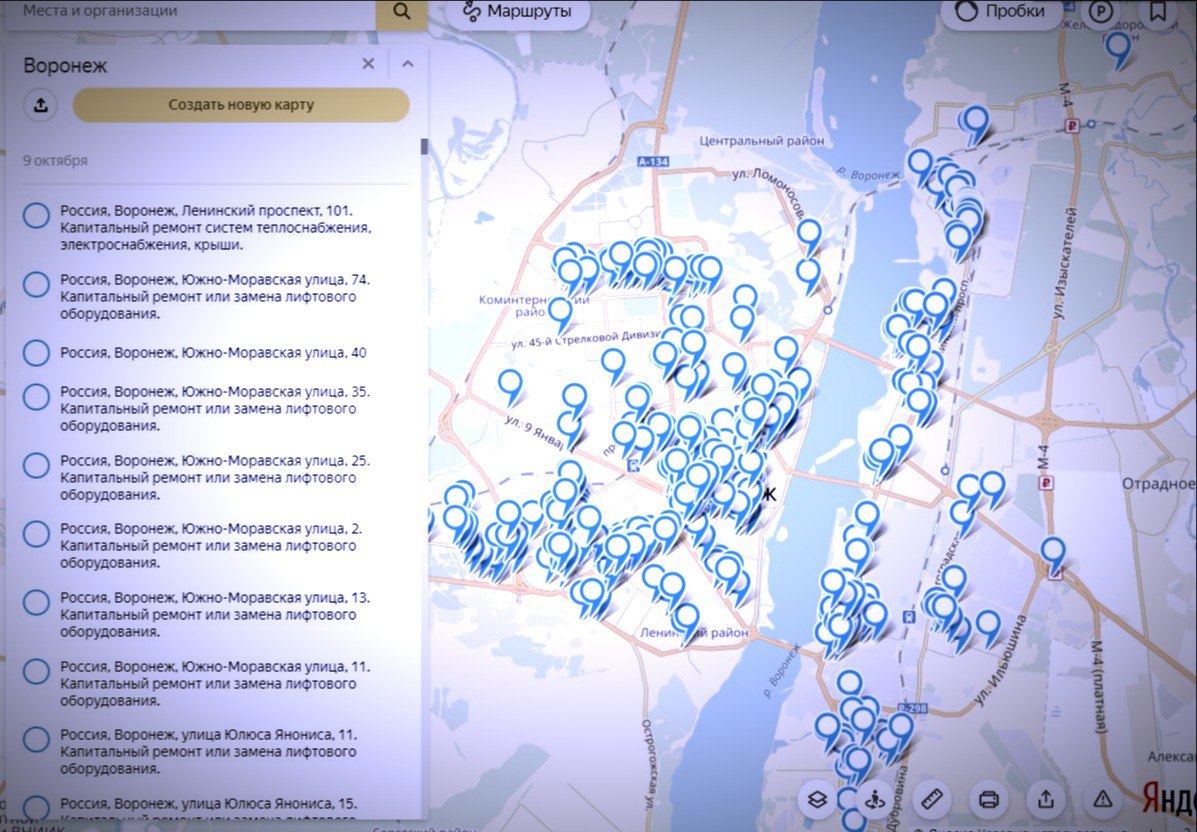Click the export icon beside Создать новую карту
The height and width of the screenshot is (832, 1197).
coord(41,105)
